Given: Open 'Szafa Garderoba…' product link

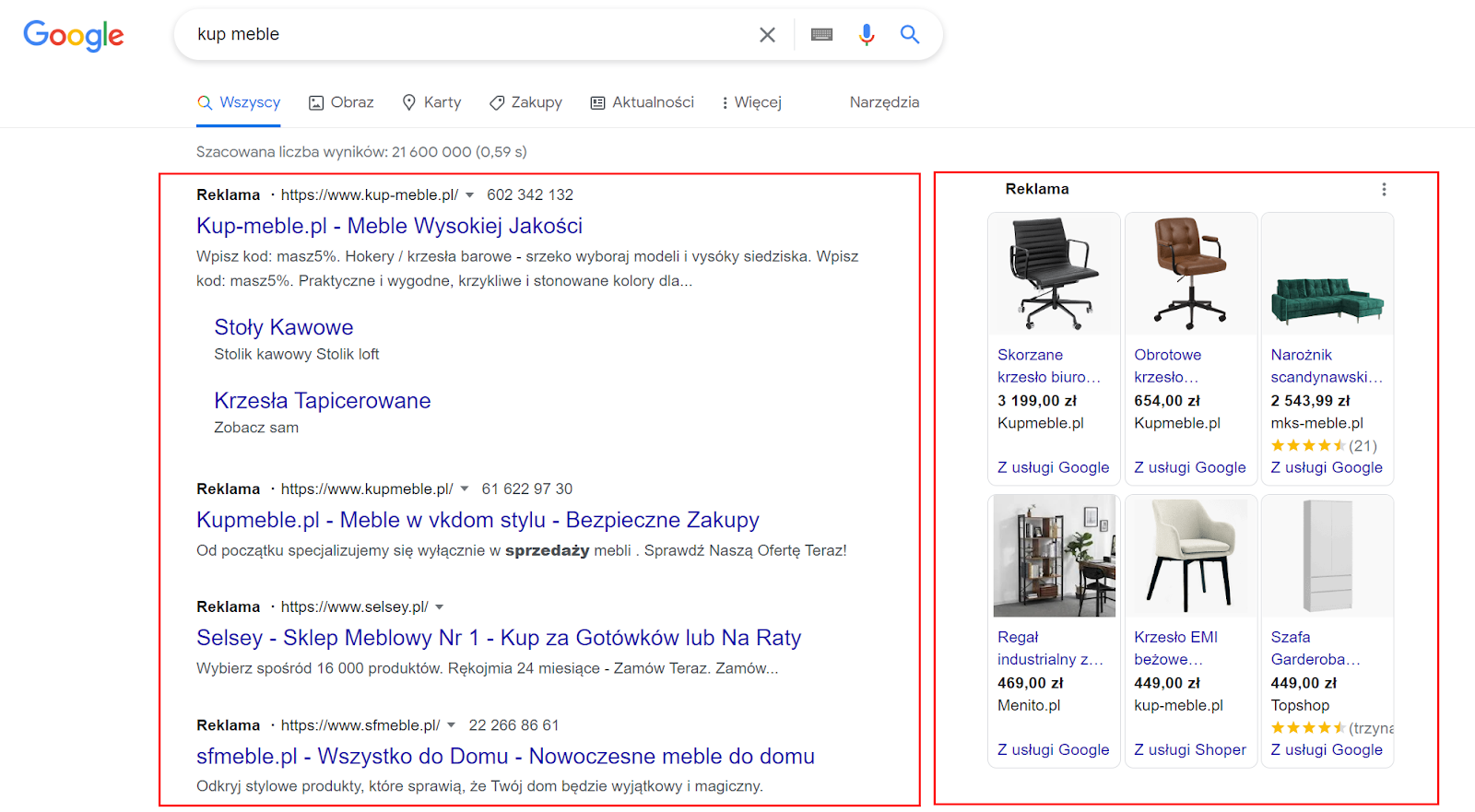Looking at the screenshot, I should (1316, 648).
